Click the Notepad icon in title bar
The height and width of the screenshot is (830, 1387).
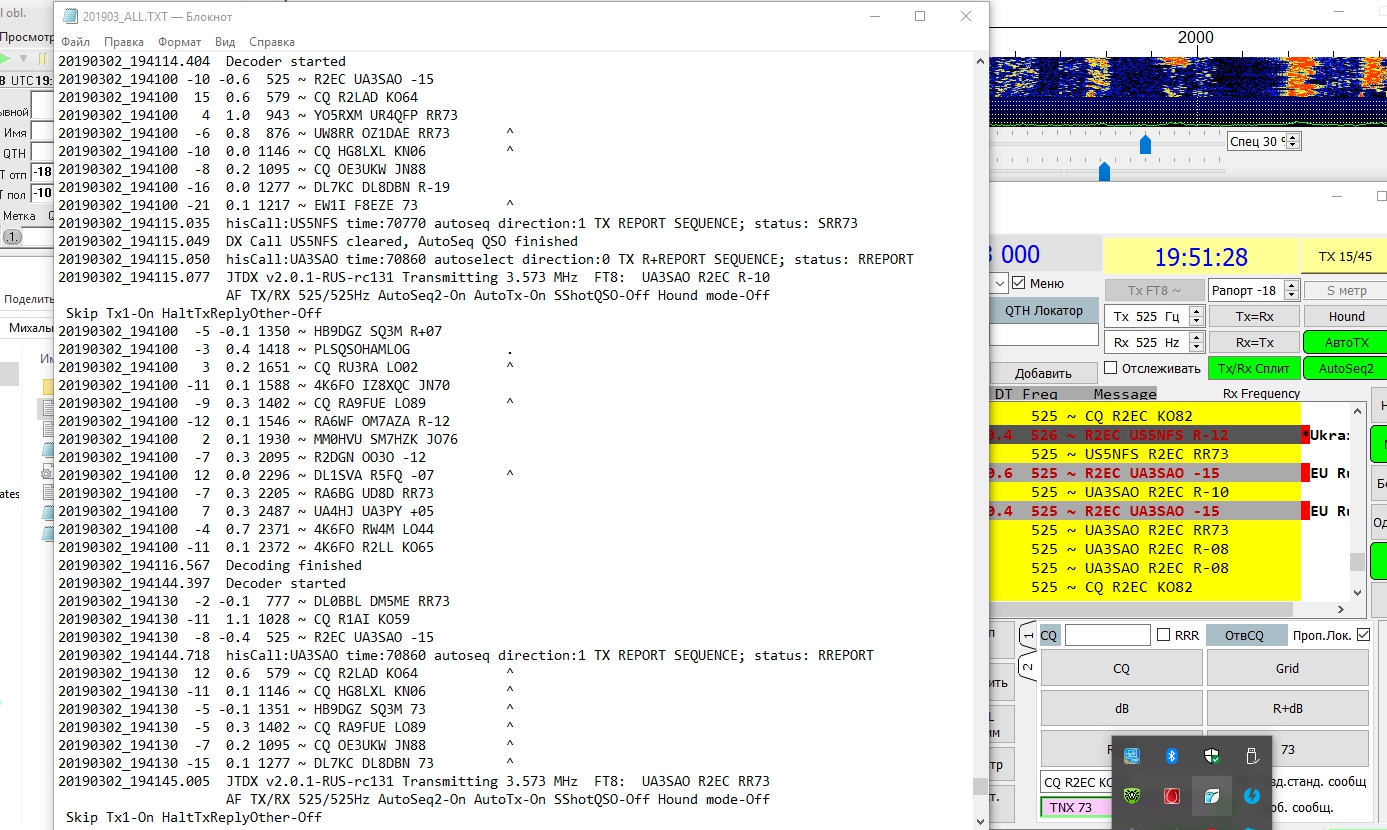click(70, 16)
